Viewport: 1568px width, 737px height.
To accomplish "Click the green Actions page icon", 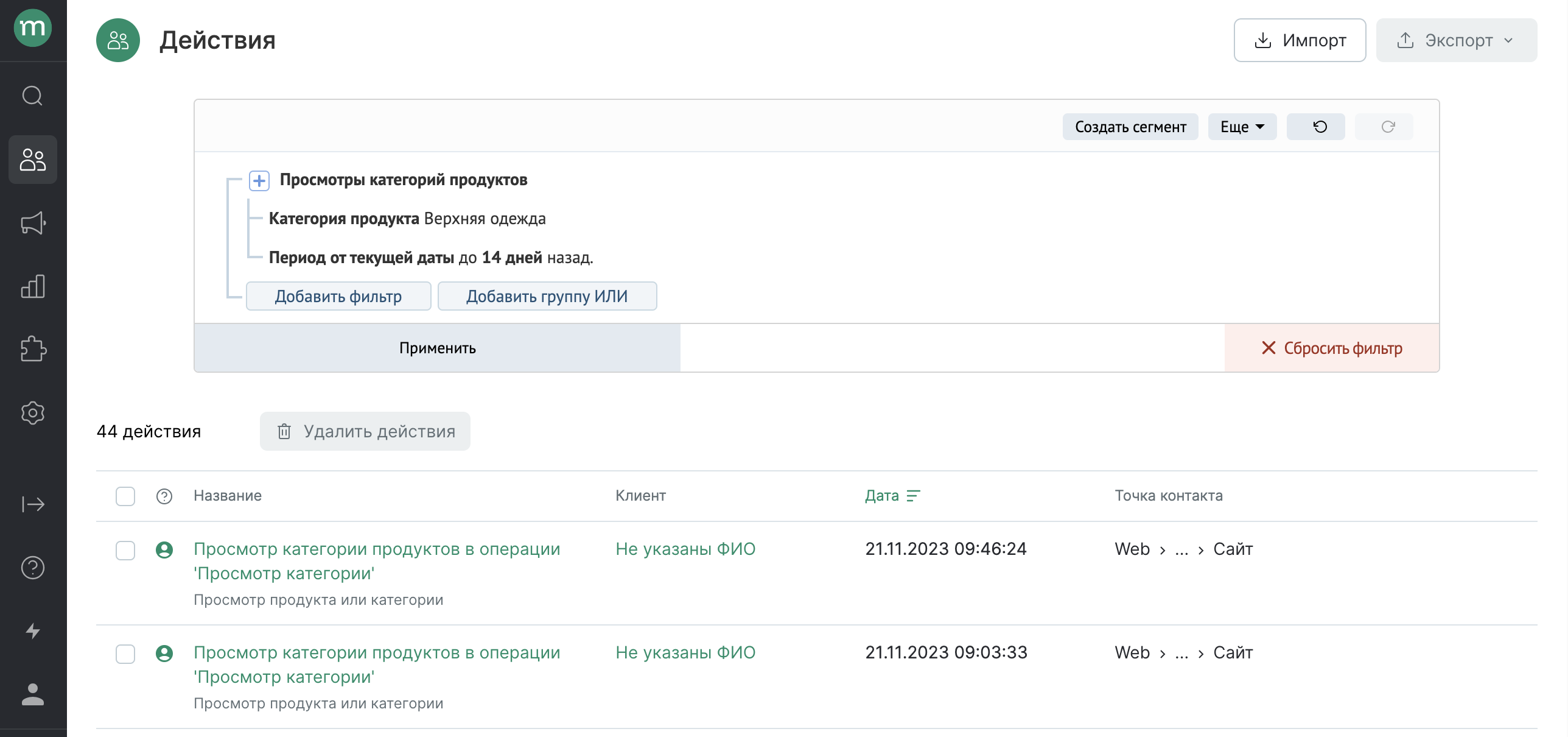I will [x=118, y=40].
